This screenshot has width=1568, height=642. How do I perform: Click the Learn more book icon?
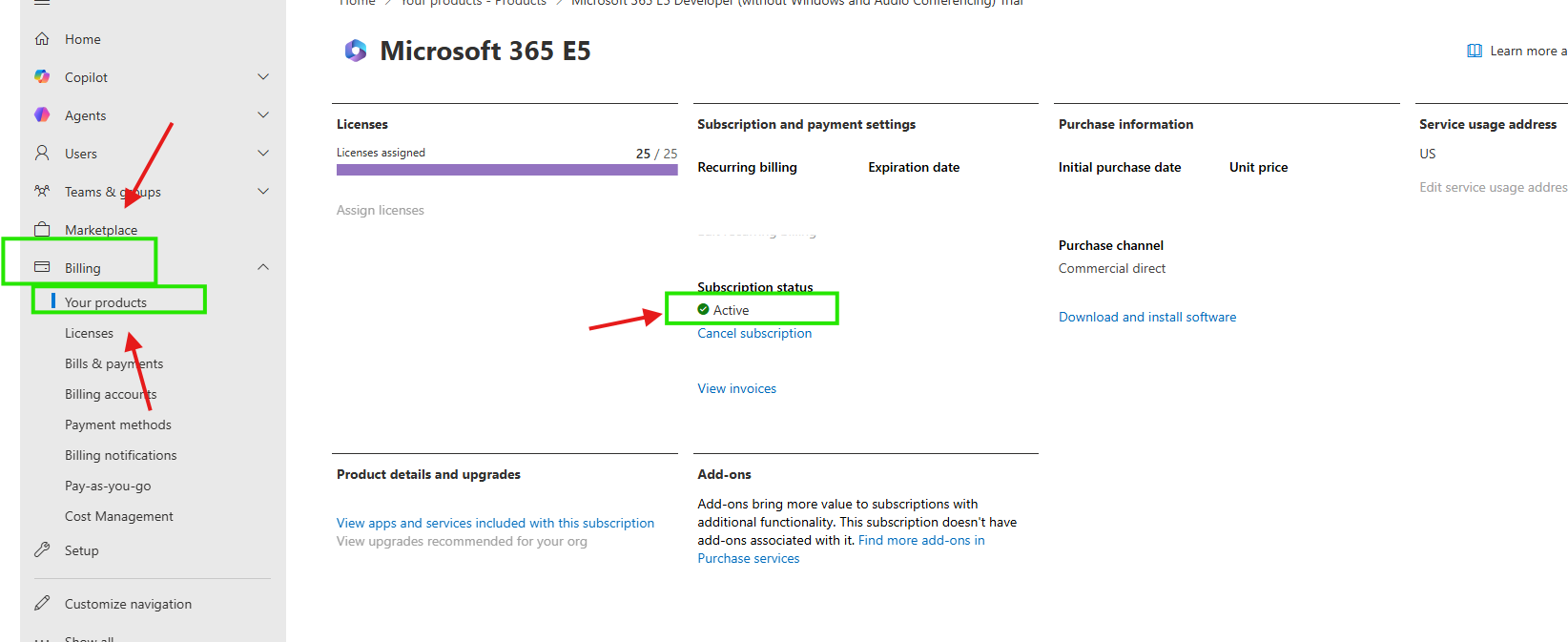click(1475, 51)
